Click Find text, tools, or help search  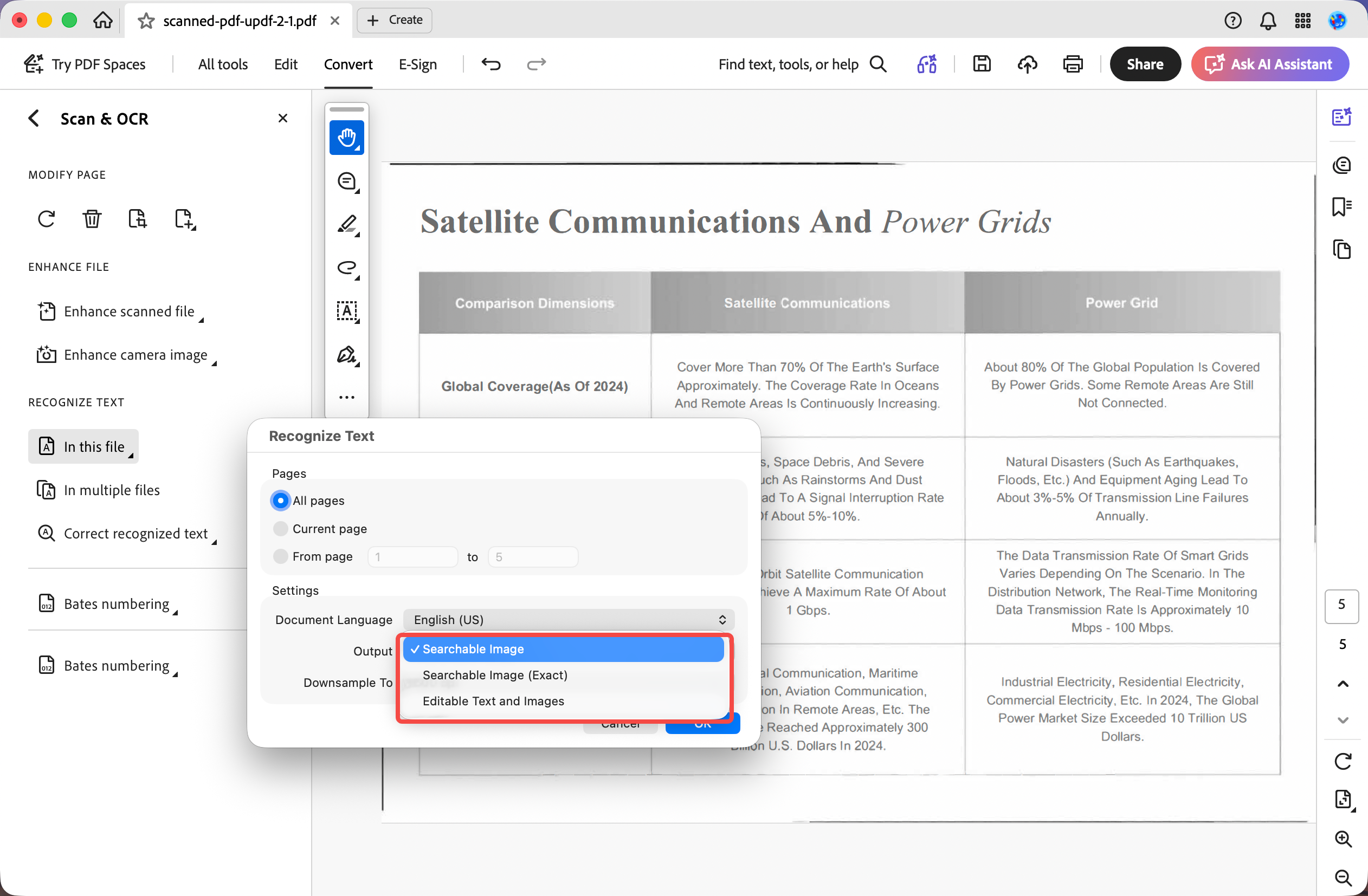[x=802, y=64]
